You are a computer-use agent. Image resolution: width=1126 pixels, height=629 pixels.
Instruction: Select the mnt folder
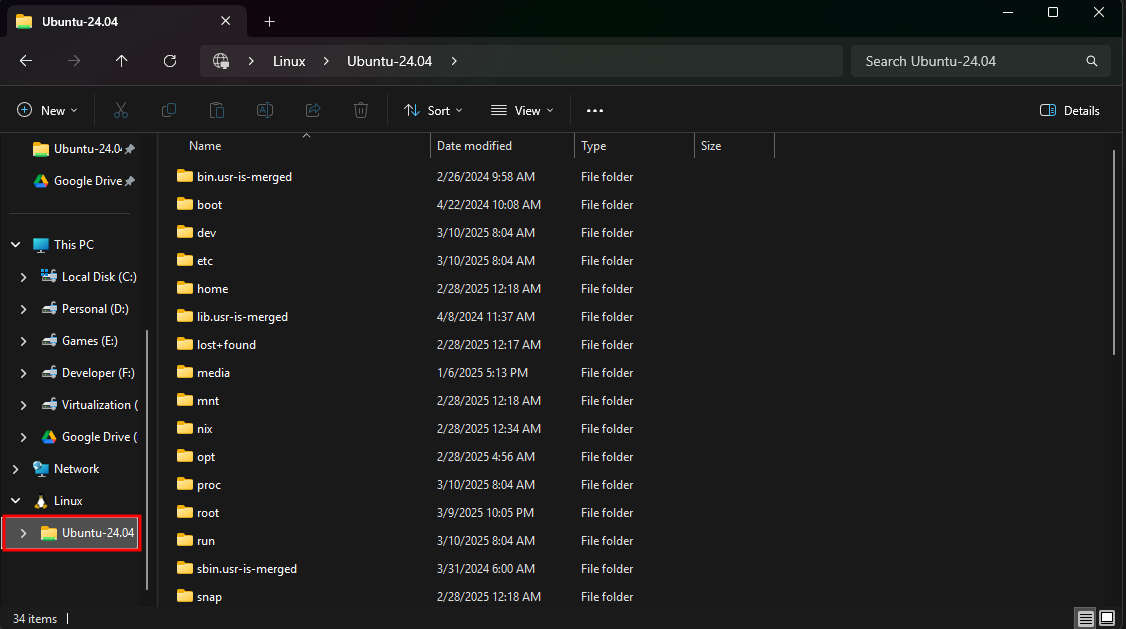(x=199, y=401)
